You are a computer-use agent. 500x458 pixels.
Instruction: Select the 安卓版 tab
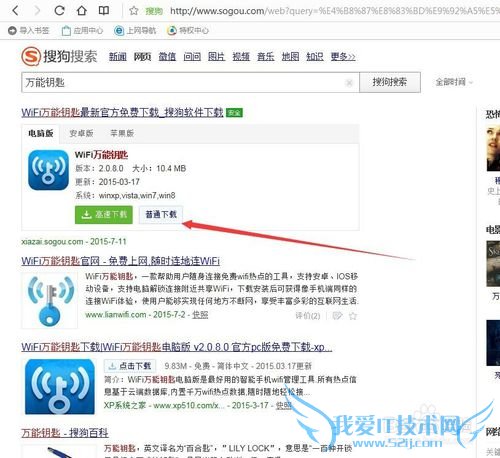81,133
